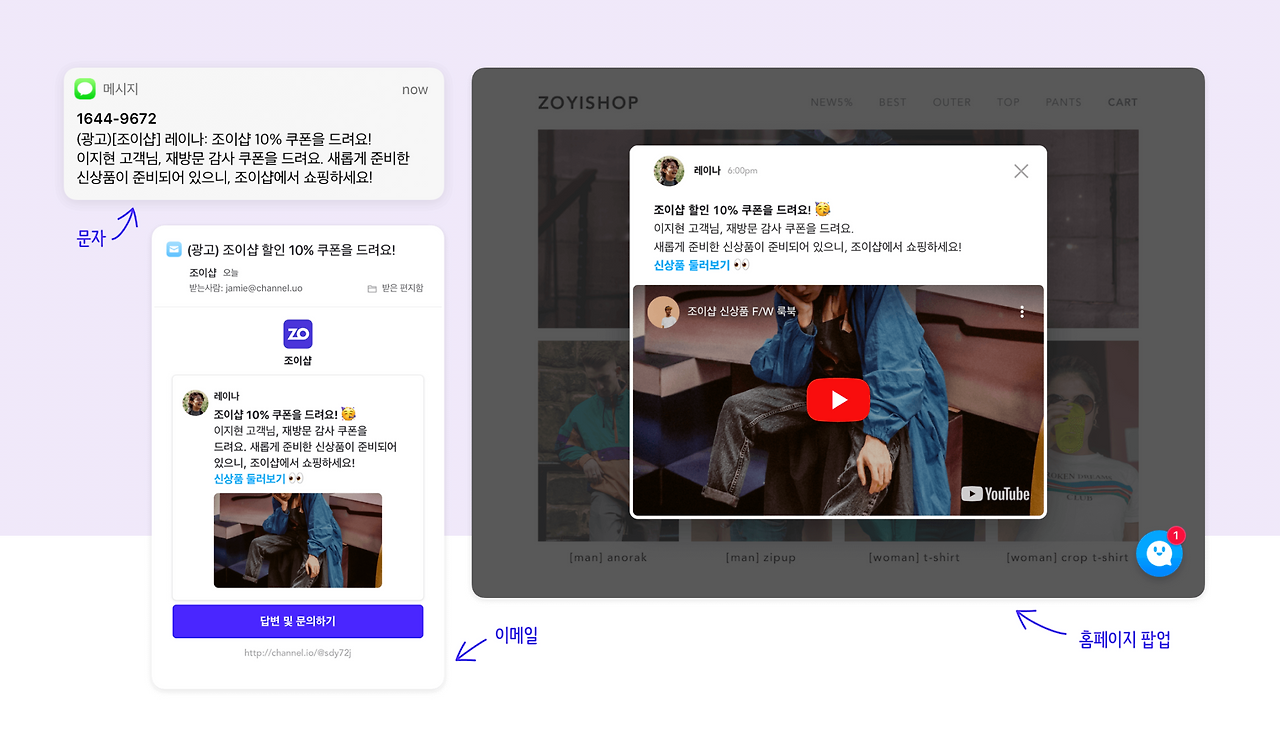Viewport: 1280px width, 741px height.
Task: Click the http://channel.io/@sdy72j link
Action: point(298,653)
